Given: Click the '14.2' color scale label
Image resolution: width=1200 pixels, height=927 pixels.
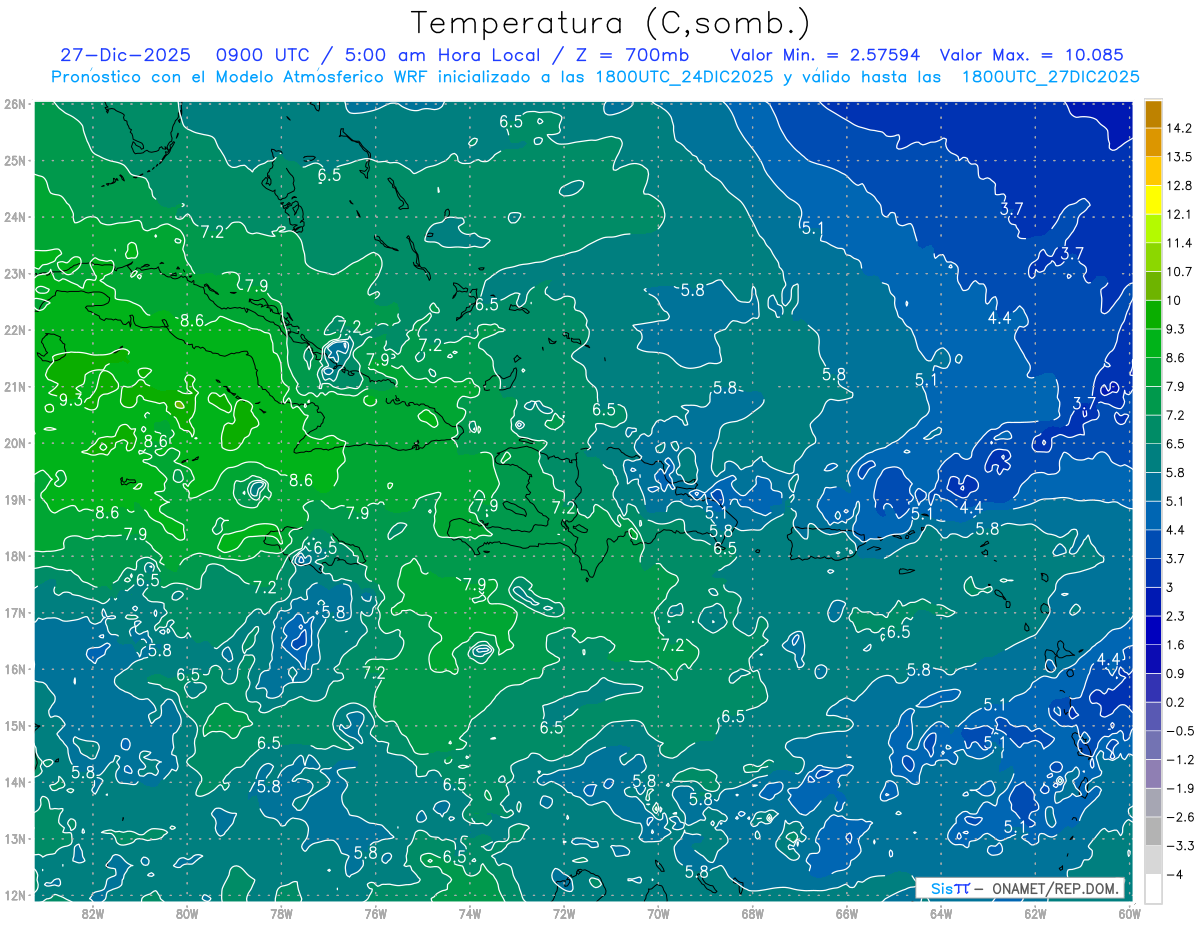Looking at the screenshot, I should pos(1178,128).
